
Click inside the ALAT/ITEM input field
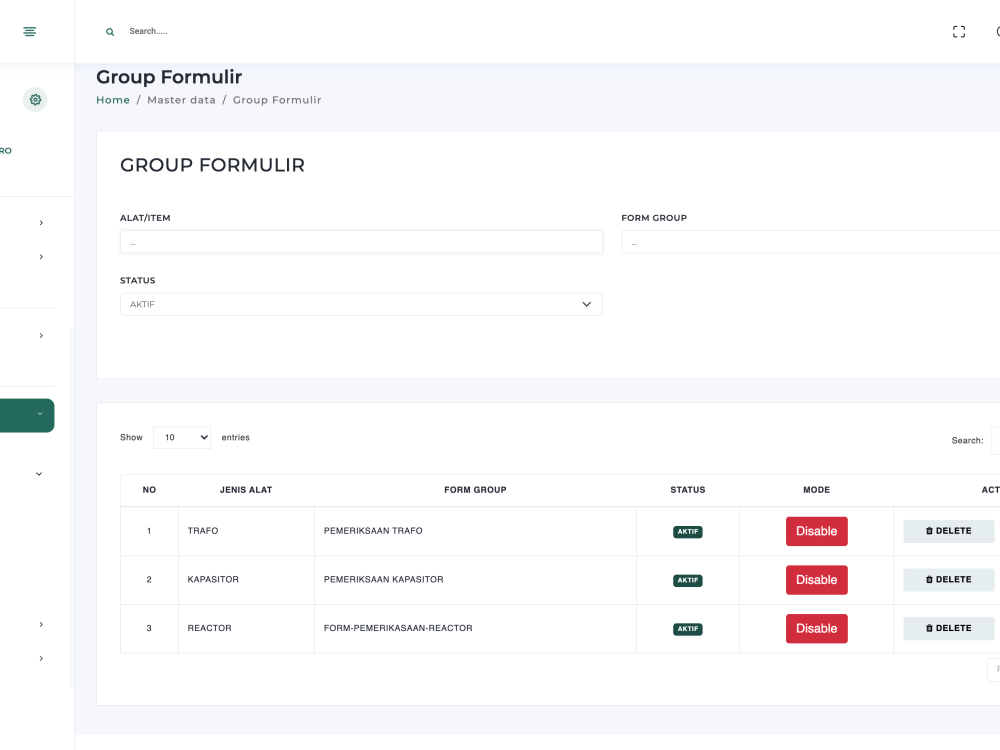pos(361,241)
